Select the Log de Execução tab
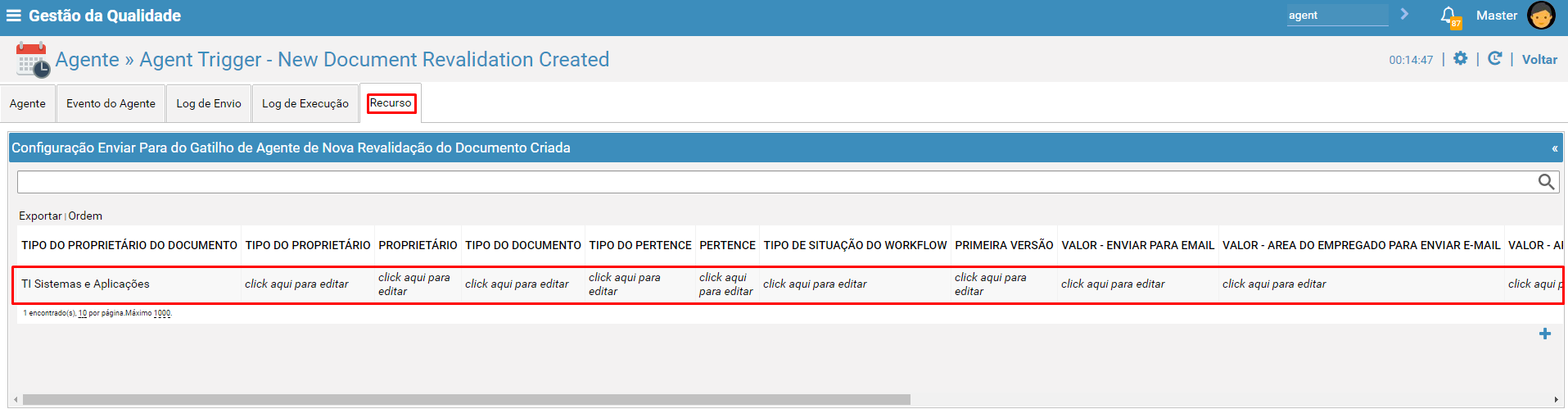Image resolution: width=1568 pixels, height=409 pixels. coord(305,103)
